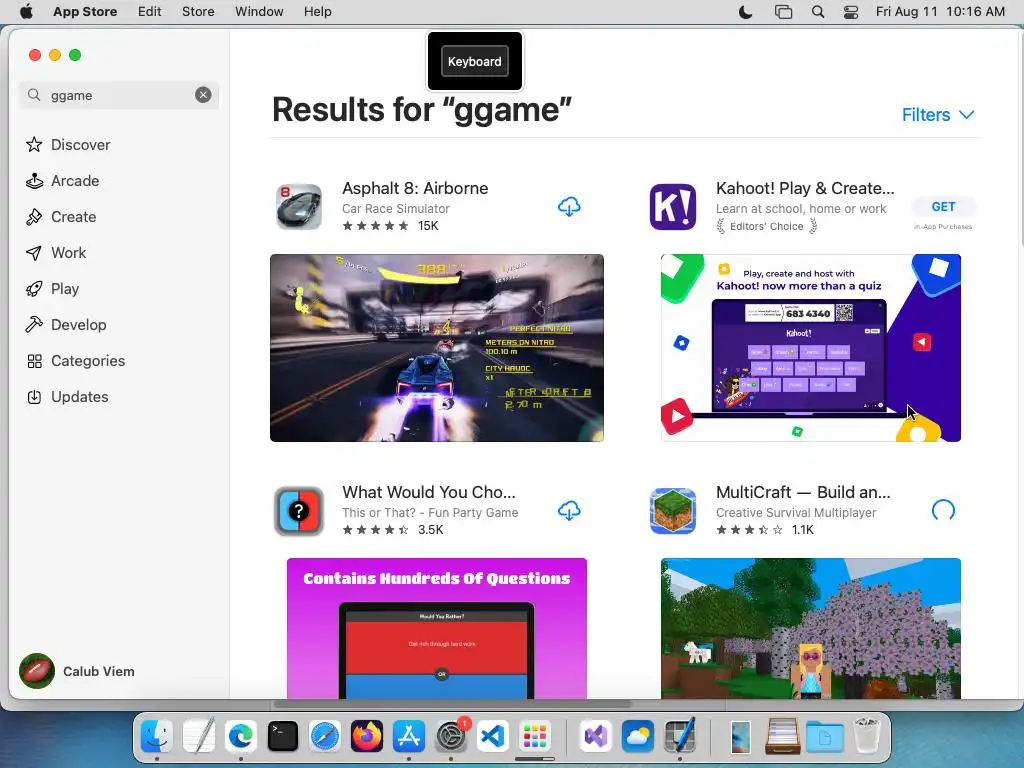Open Control Center in menu bar
This screenshot has width=1024, height=768.
pos(851,12)
